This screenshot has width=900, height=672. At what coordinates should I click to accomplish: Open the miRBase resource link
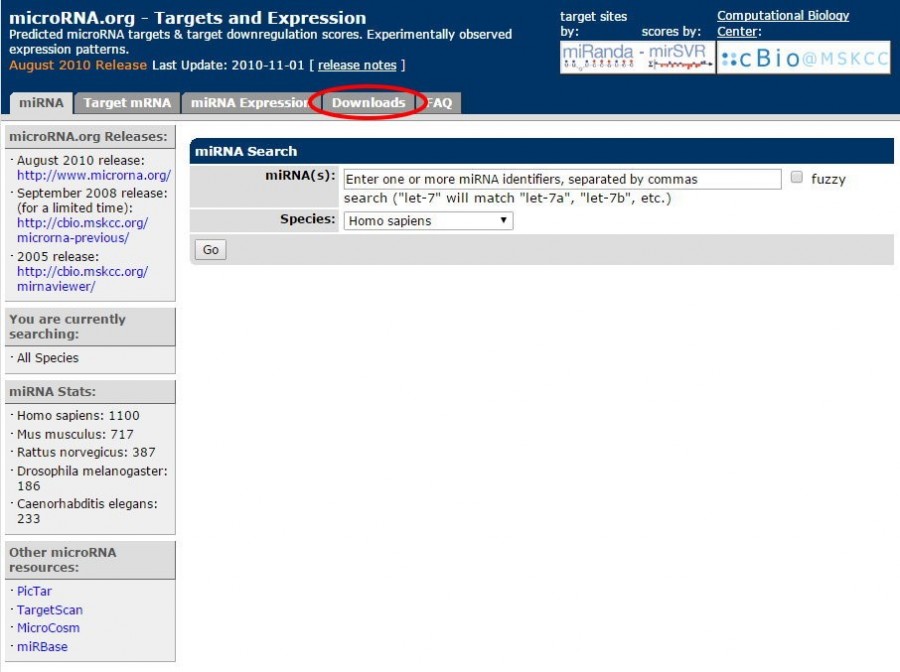pyautogui.click(x=42, y=647)
